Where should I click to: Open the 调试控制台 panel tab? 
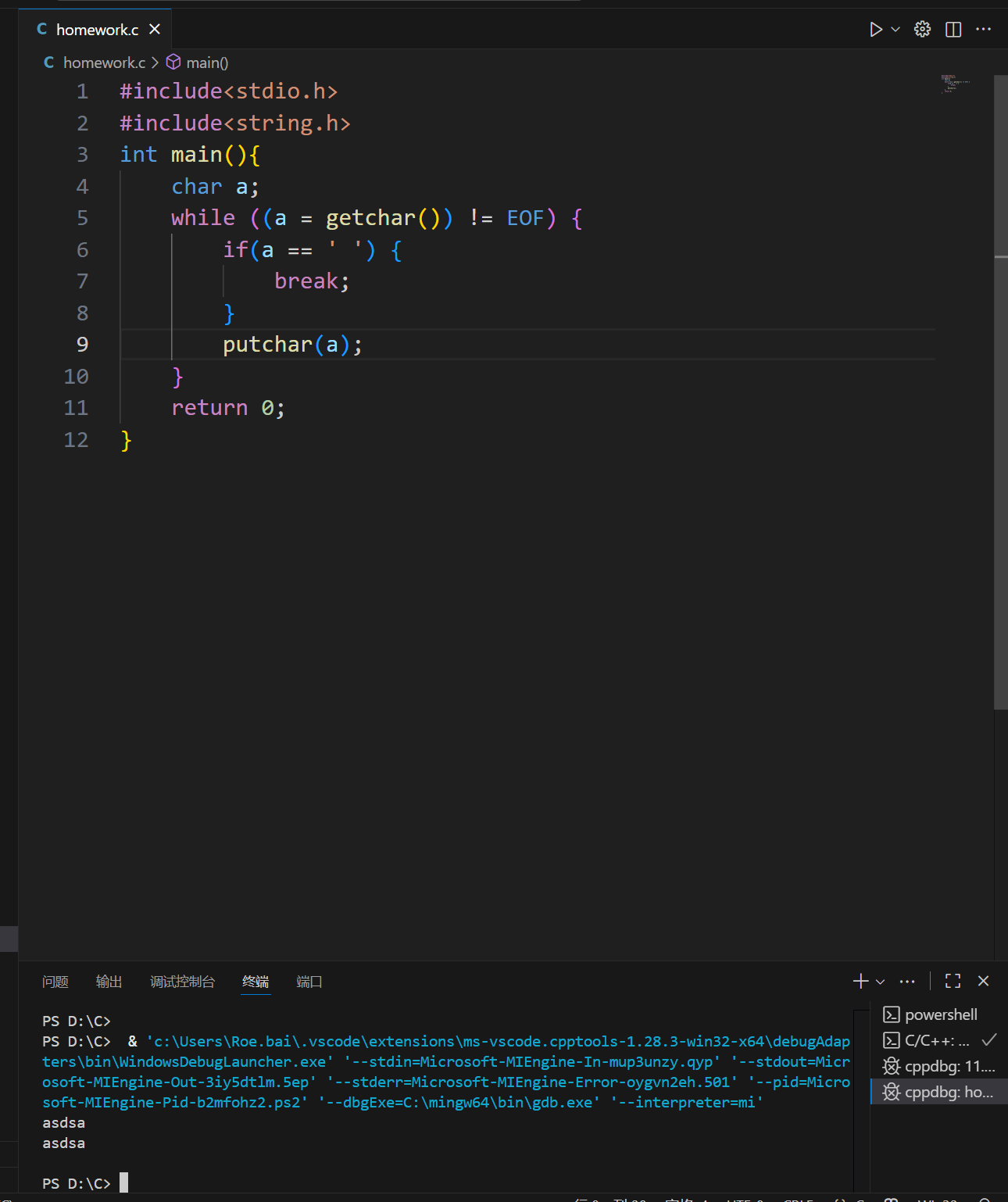(183, 982)
